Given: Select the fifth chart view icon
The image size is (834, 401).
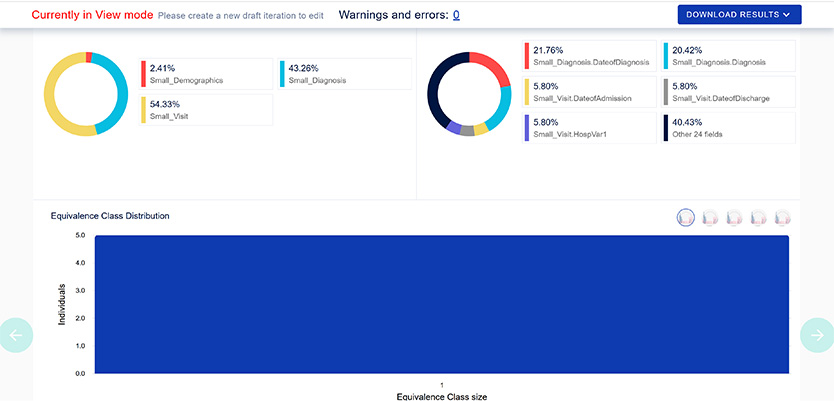Looking at the screenshot, I should 782,217.
